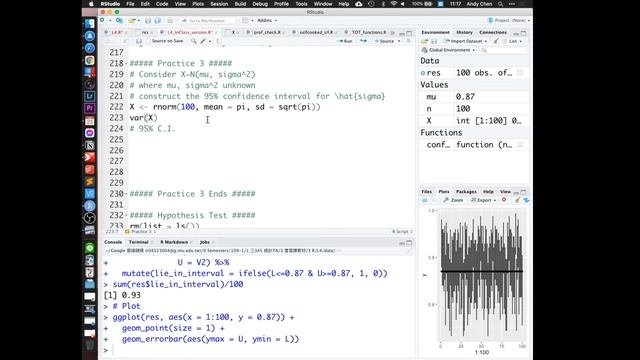The image size is (640, 360).
Task: Click the Source button
Action: pyautogui.click(x=385, y=41)
